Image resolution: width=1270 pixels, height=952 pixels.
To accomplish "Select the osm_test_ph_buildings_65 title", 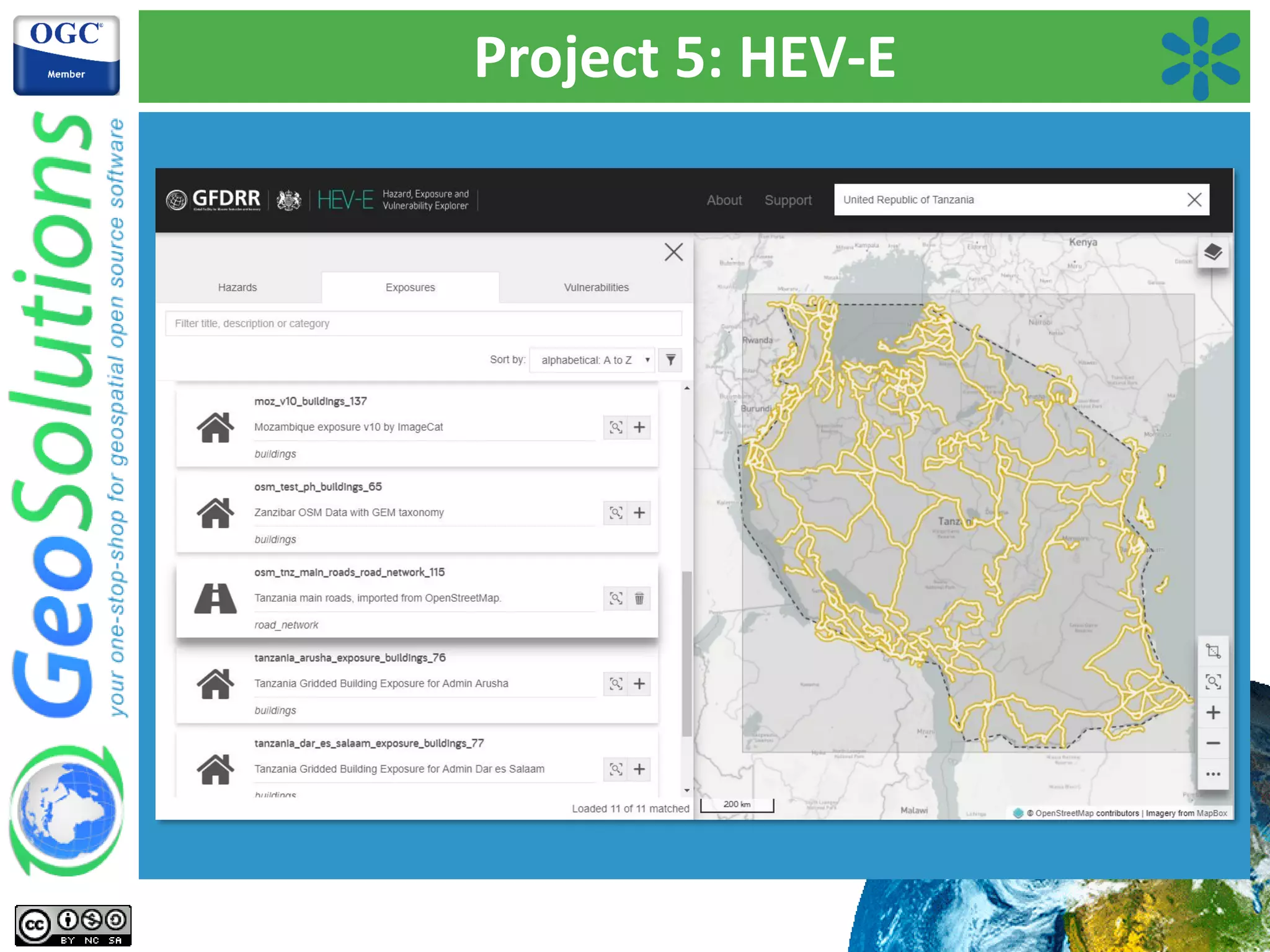I will 318,487.
